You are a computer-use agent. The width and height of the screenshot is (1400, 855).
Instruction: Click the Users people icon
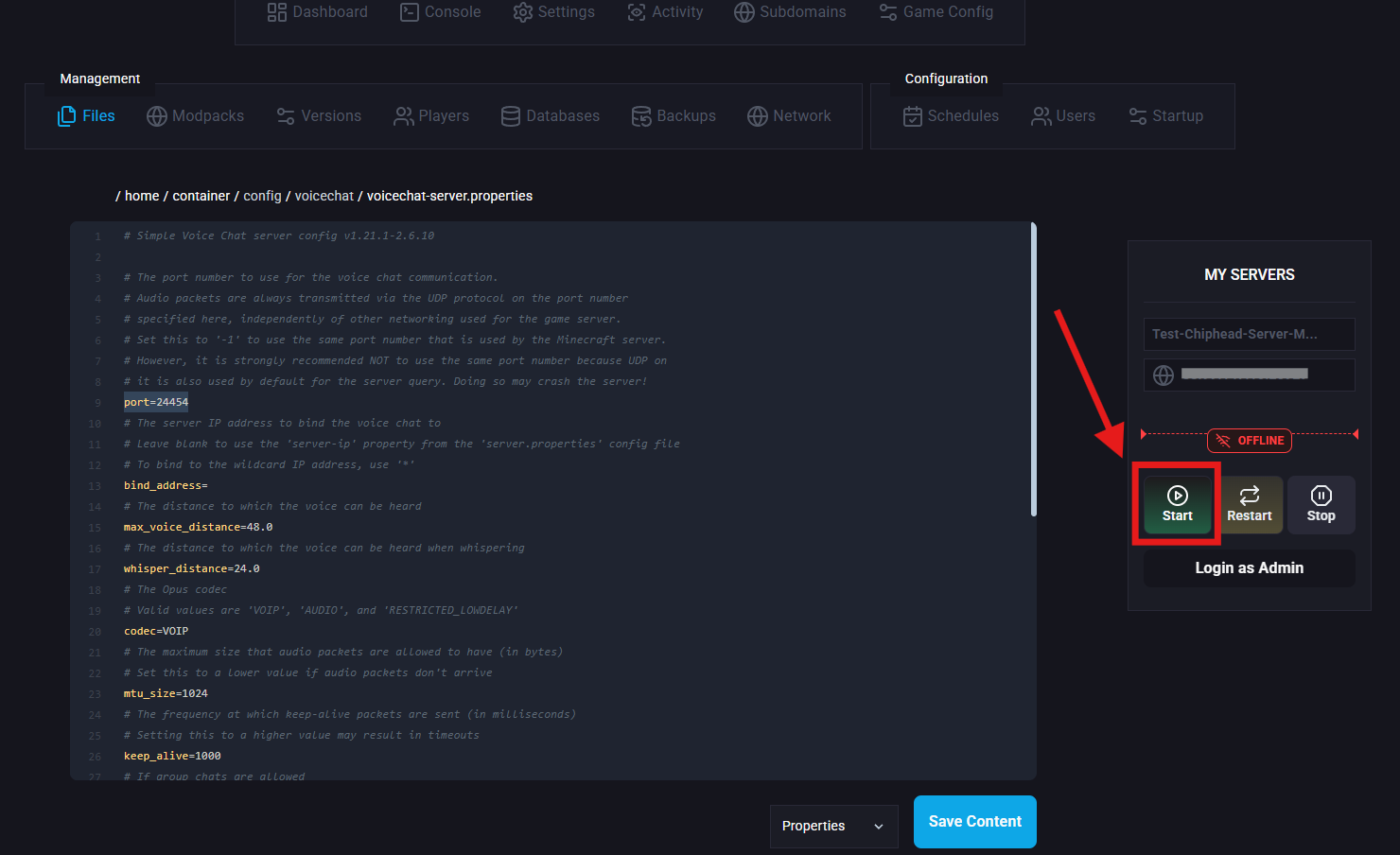[x=1041, y=116]
